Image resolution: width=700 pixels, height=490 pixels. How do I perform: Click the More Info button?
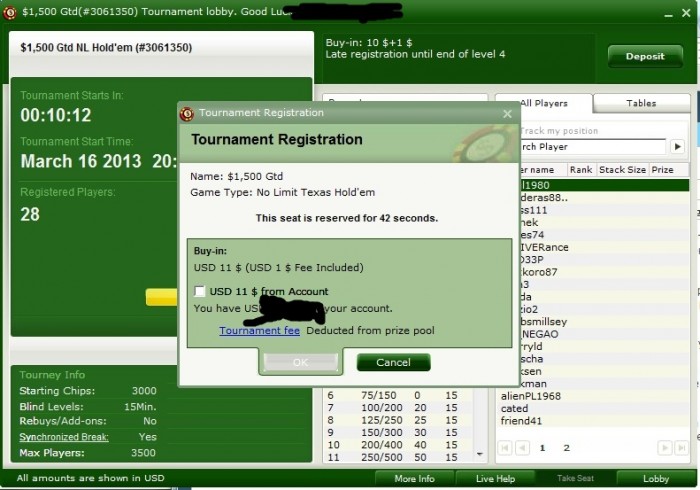click(x=414, y=478)
